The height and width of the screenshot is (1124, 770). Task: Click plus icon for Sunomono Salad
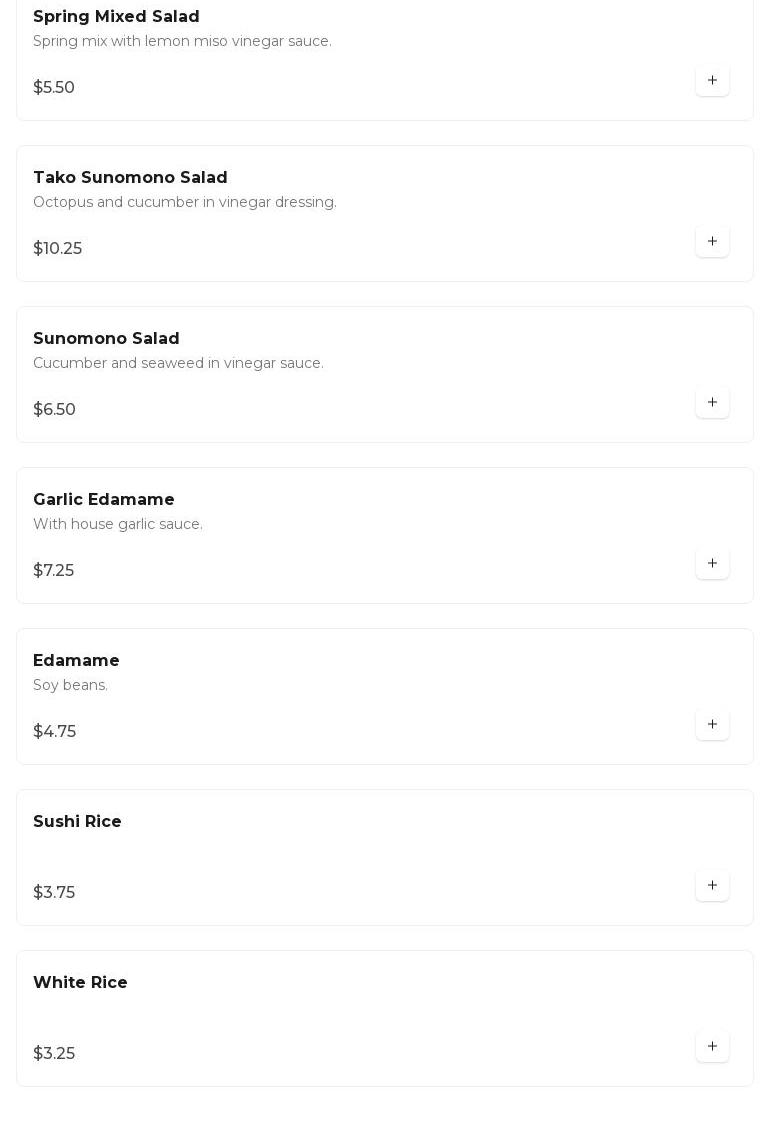[712, 402]
